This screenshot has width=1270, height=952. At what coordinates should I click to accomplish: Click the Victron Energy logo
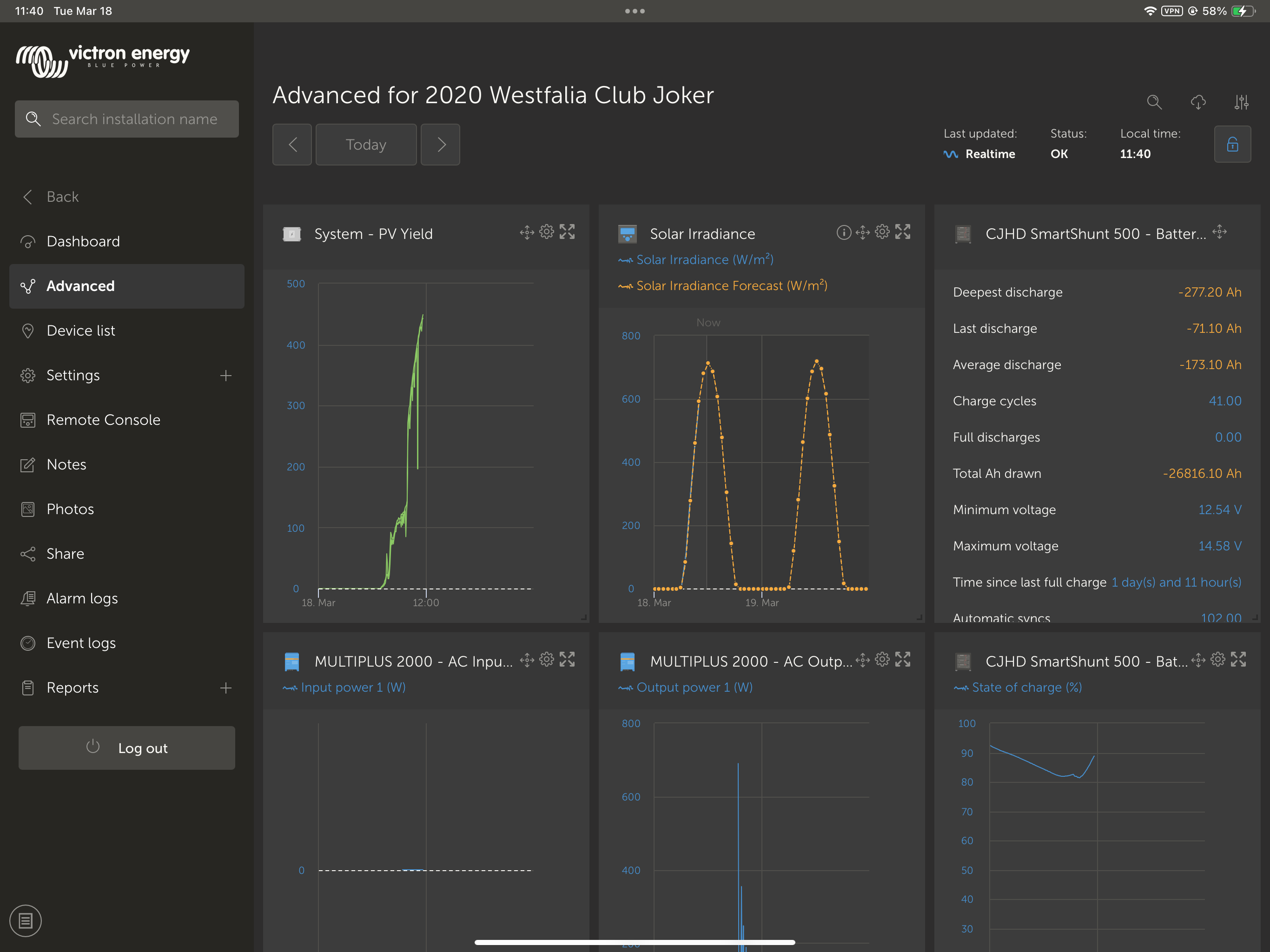(x=103, y=61)
